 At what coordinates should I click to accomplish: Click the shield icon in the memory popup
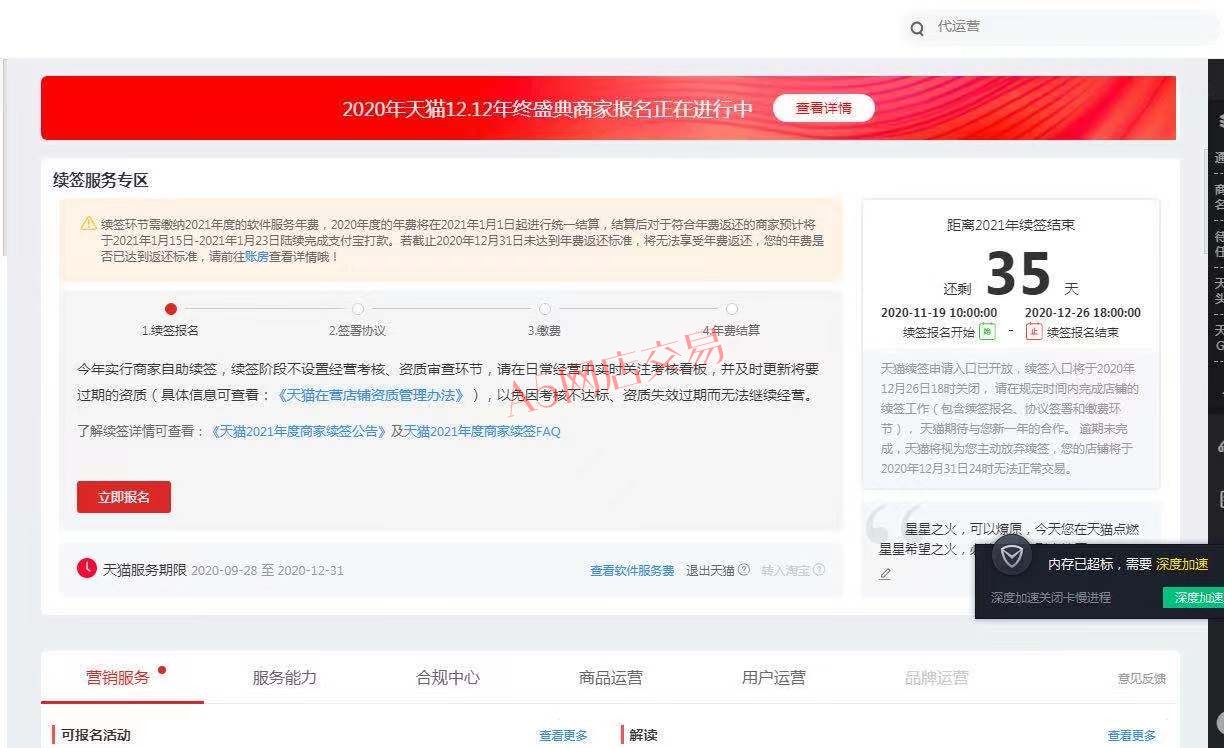[1012, 556]
